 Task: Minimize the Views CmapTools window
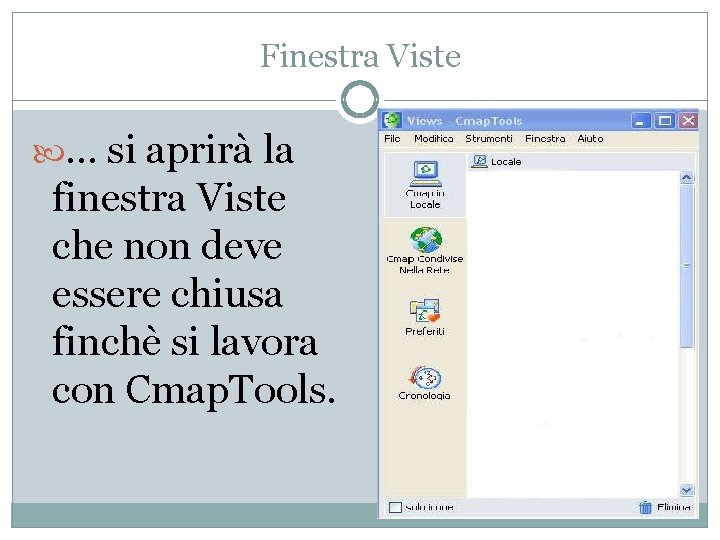coord(640,121)
